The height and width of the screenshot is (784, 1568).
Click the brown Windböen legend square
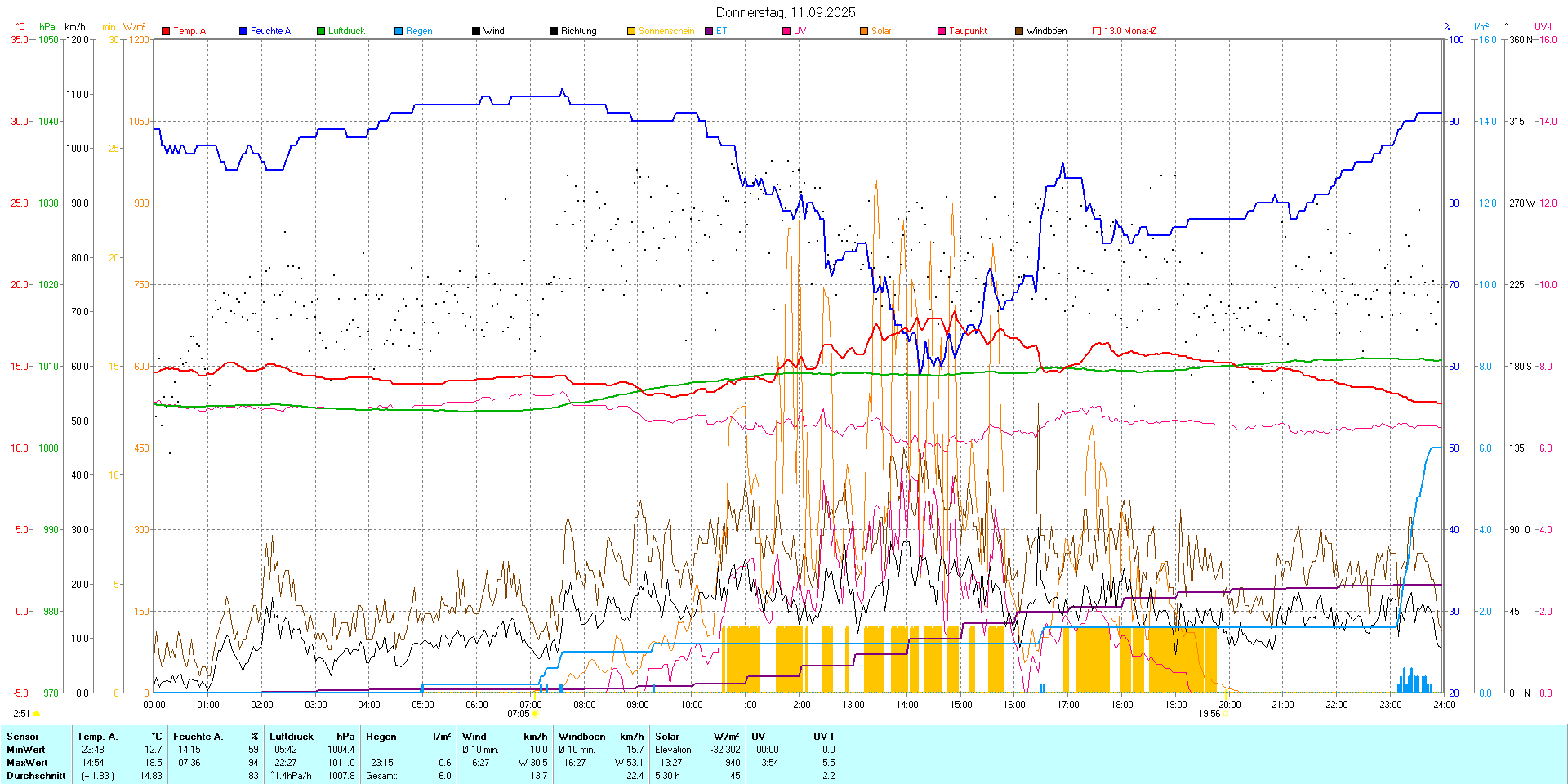pos(1019,31)
